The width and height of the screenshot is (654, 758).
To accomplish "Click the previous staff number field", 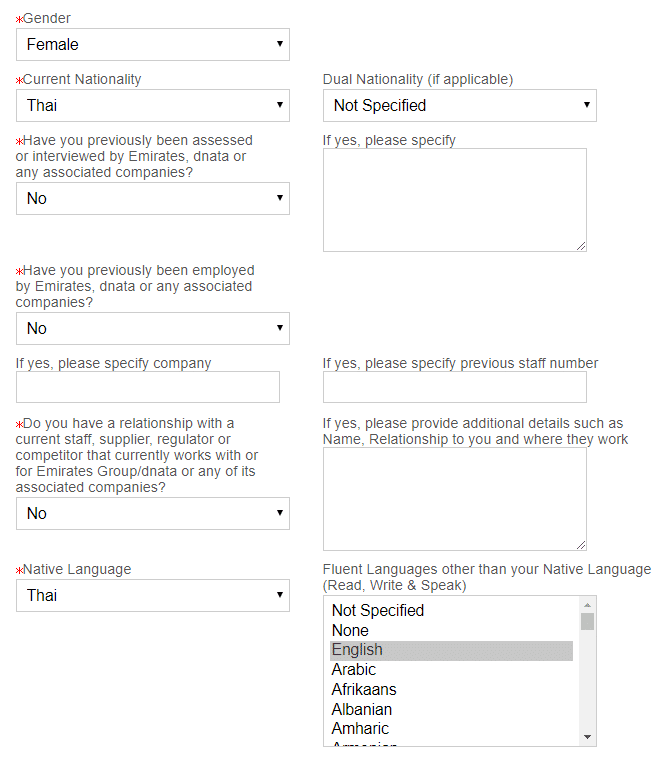I will point(455,387).
